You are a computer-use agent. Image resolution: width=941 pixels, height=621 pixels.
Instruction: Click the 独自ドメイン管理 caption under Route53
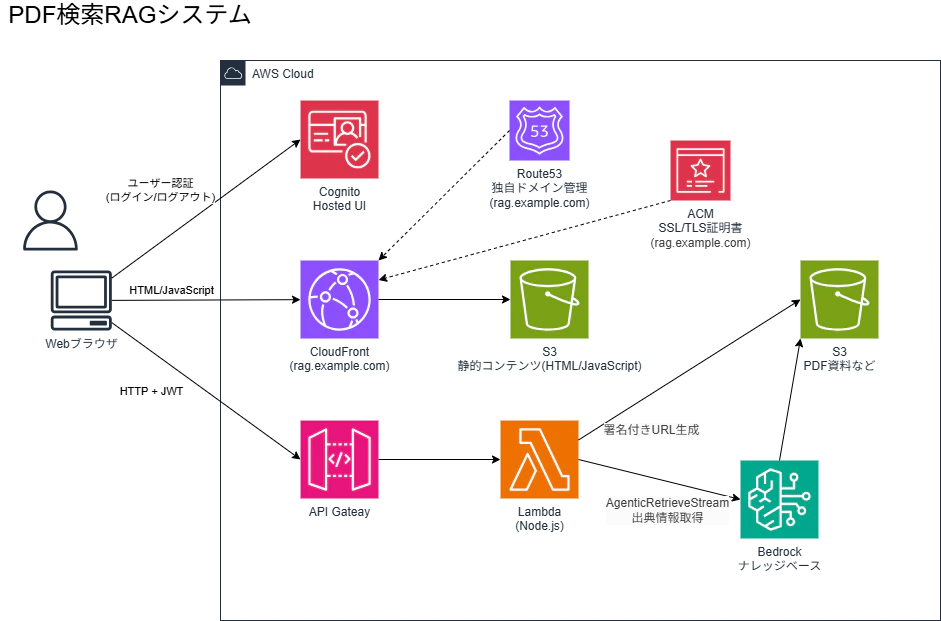(x=539, y=188)
